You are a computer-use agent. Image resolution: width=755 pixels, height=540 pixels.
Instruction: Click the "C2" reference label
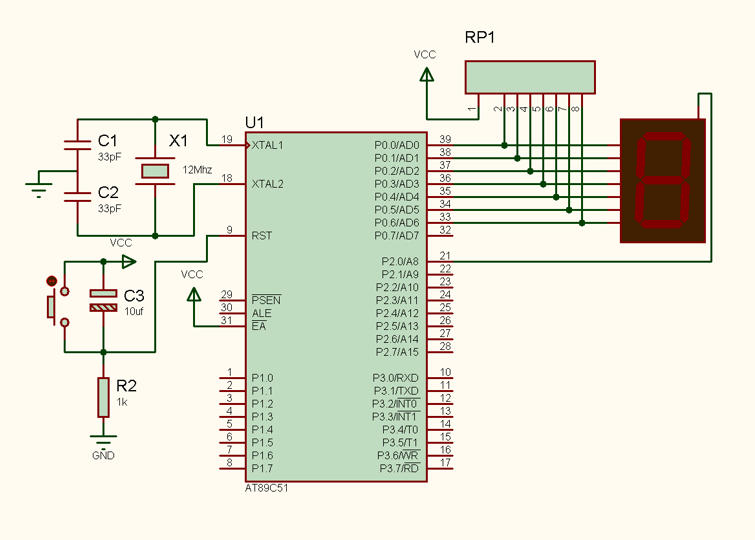pyautogui.click(x=108, y=193)
